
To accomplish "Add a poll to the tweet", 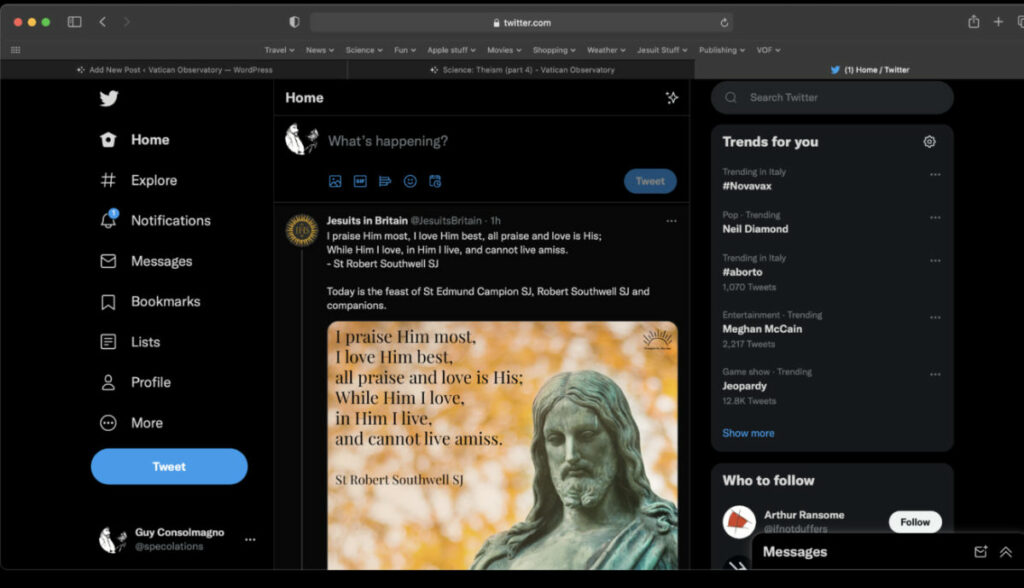I will click(x=385, y=182).
